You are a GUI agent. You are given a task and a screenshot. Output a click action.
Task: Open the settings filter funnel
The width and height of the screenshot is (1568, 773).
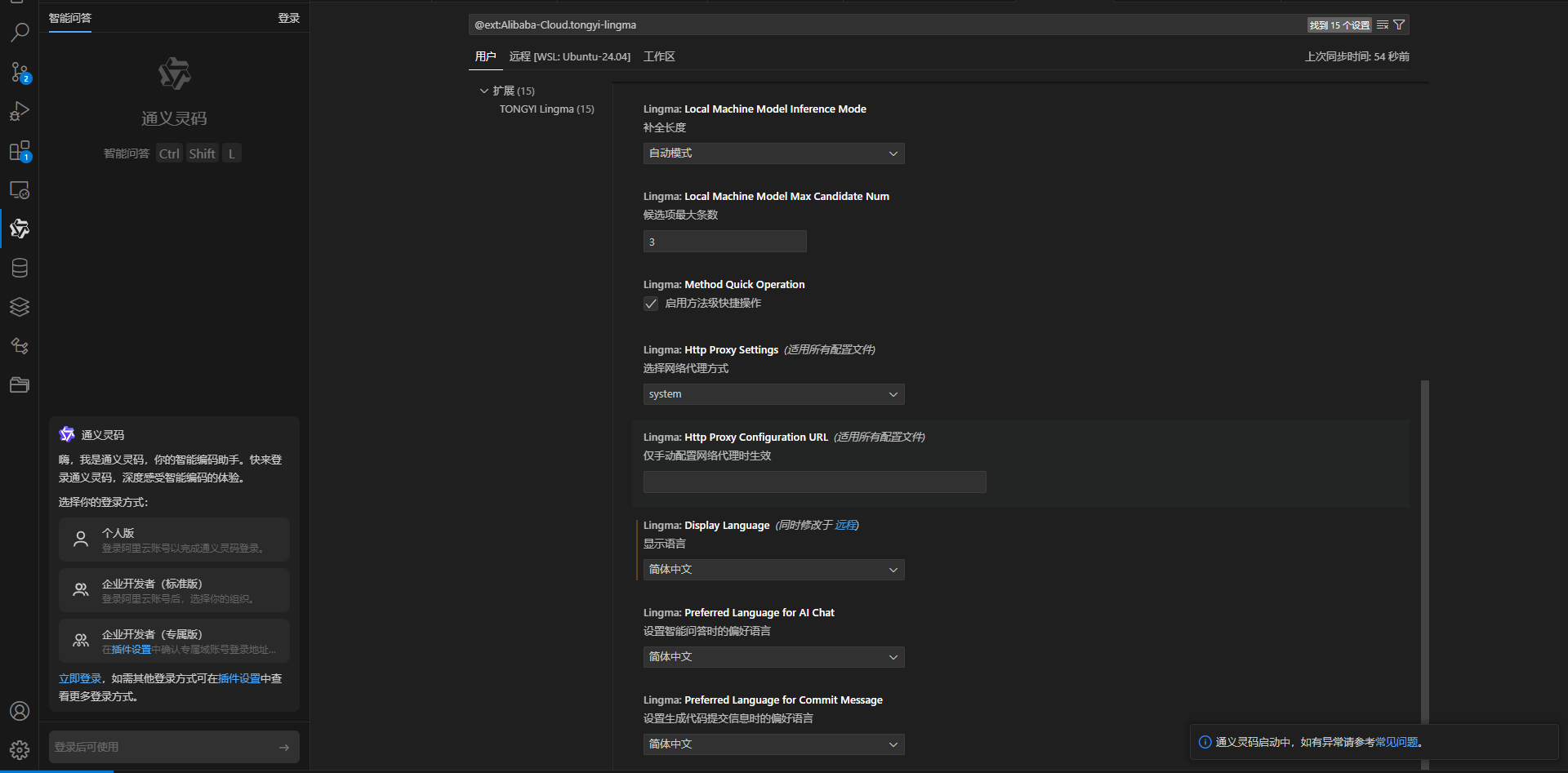click(1399, 25)
